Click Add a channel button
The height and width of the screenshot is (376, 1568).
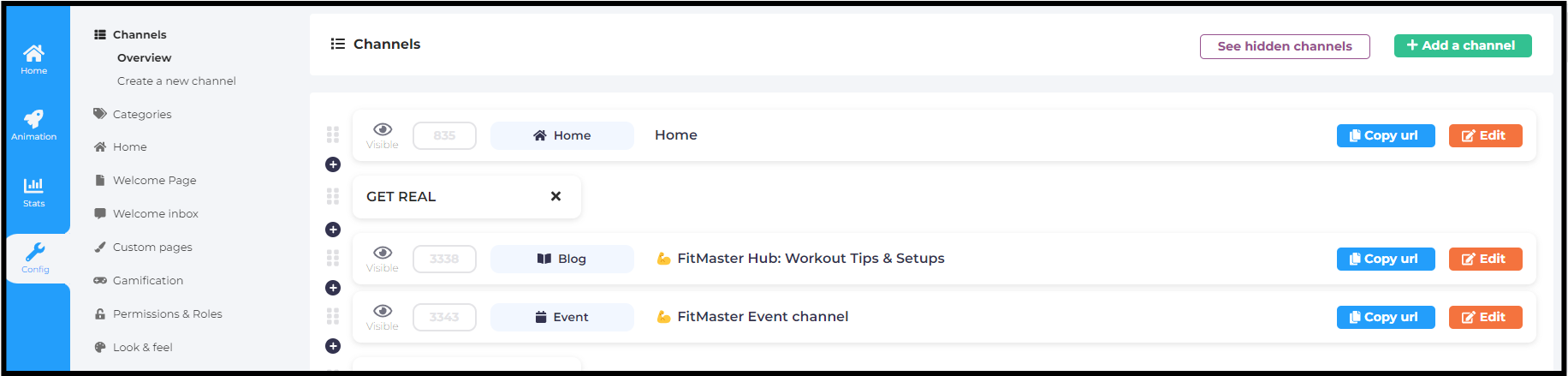(x=1463, y=45)
